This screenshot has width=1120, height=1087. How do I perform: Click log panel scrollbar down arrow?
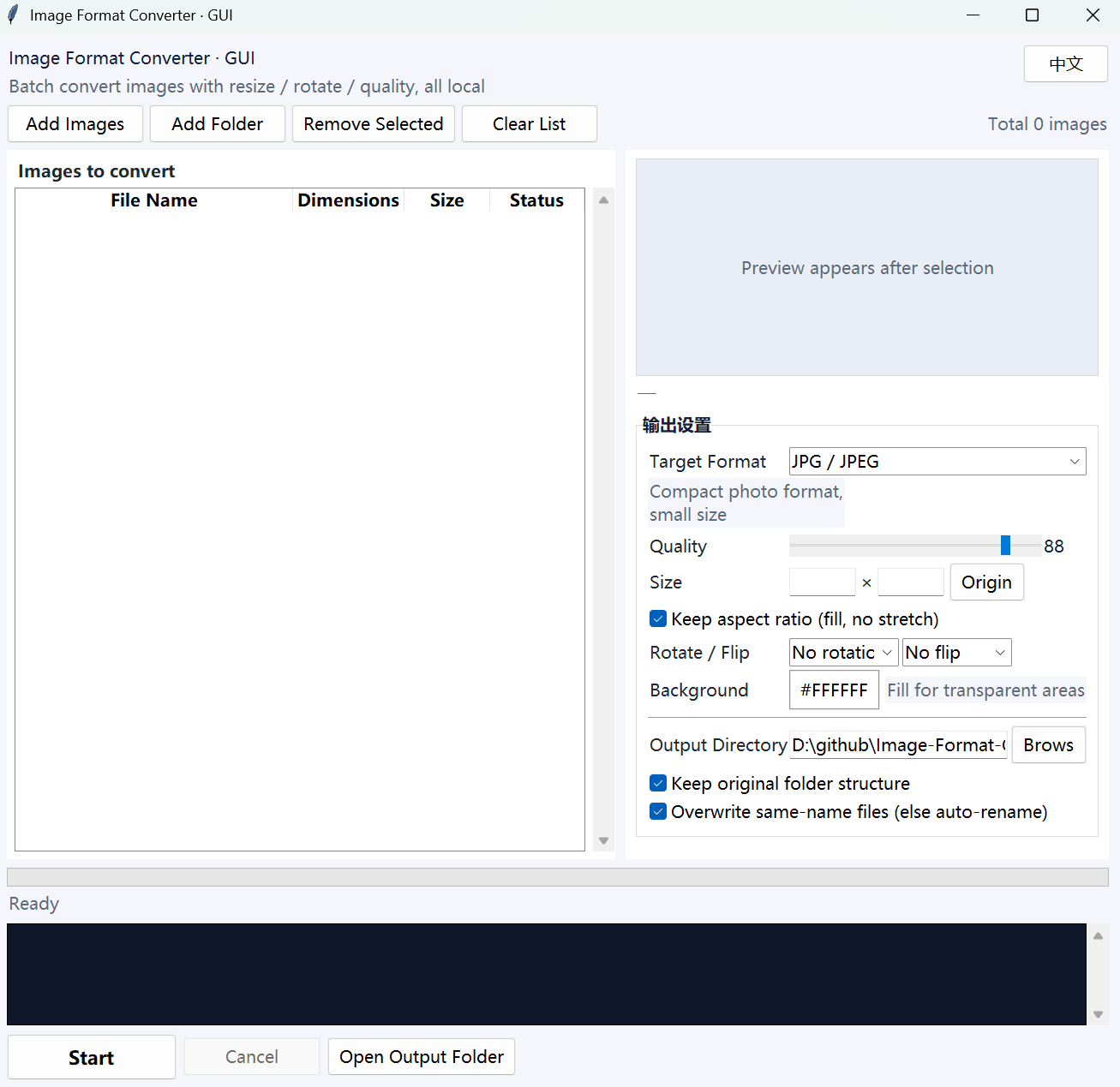pos(1098,1014)
